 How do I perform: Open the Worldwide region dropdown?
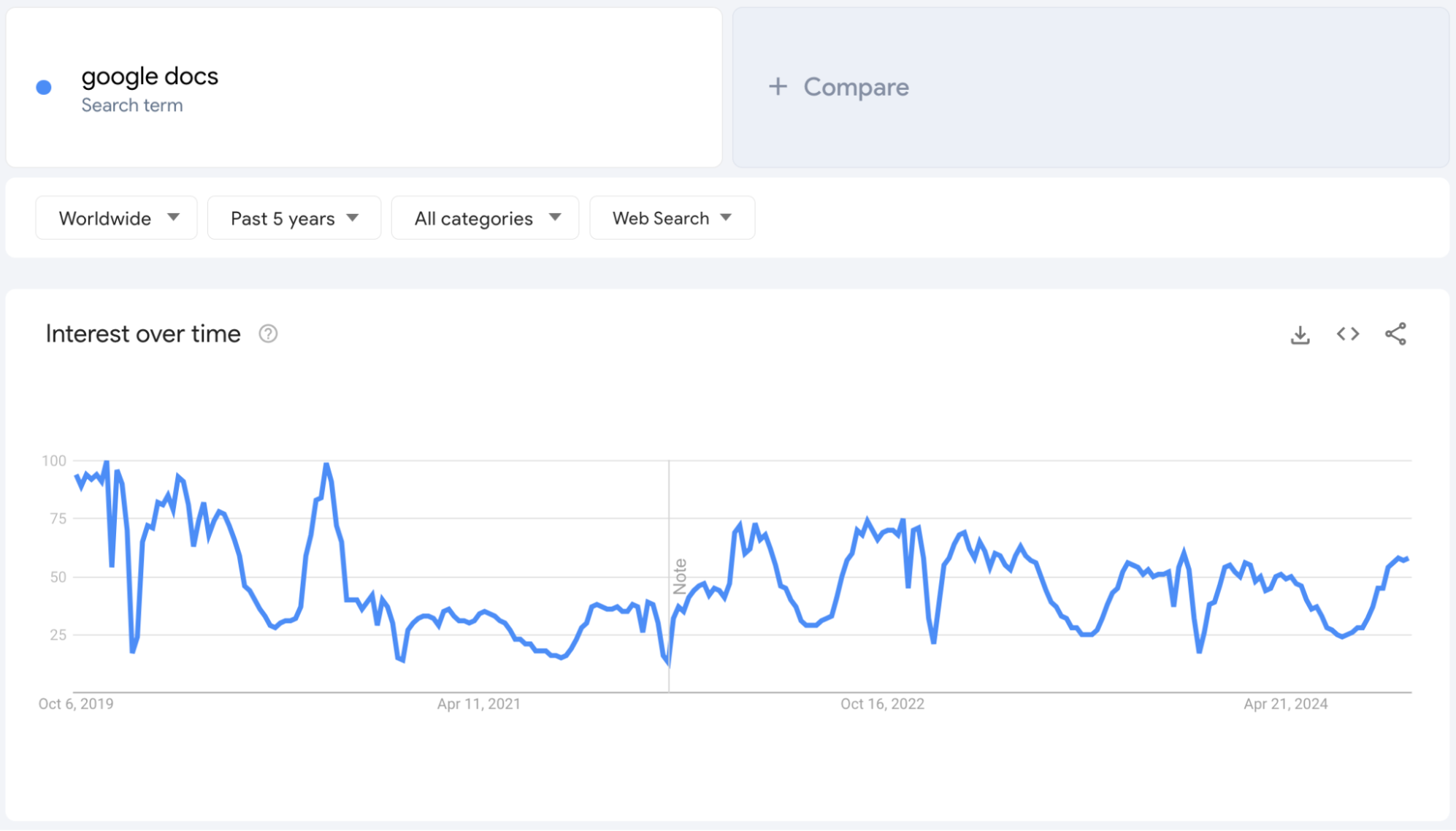(x=116, y=218)
